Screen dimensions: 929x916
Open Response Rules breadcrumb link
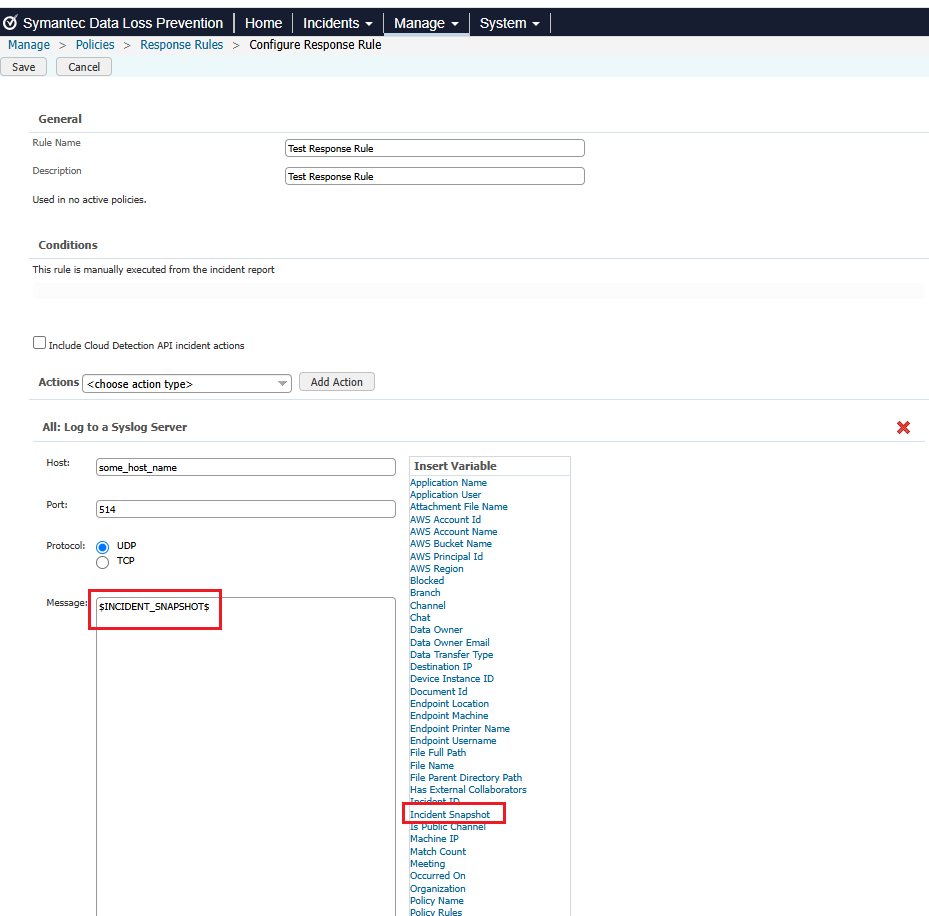(x=182, y=45)
